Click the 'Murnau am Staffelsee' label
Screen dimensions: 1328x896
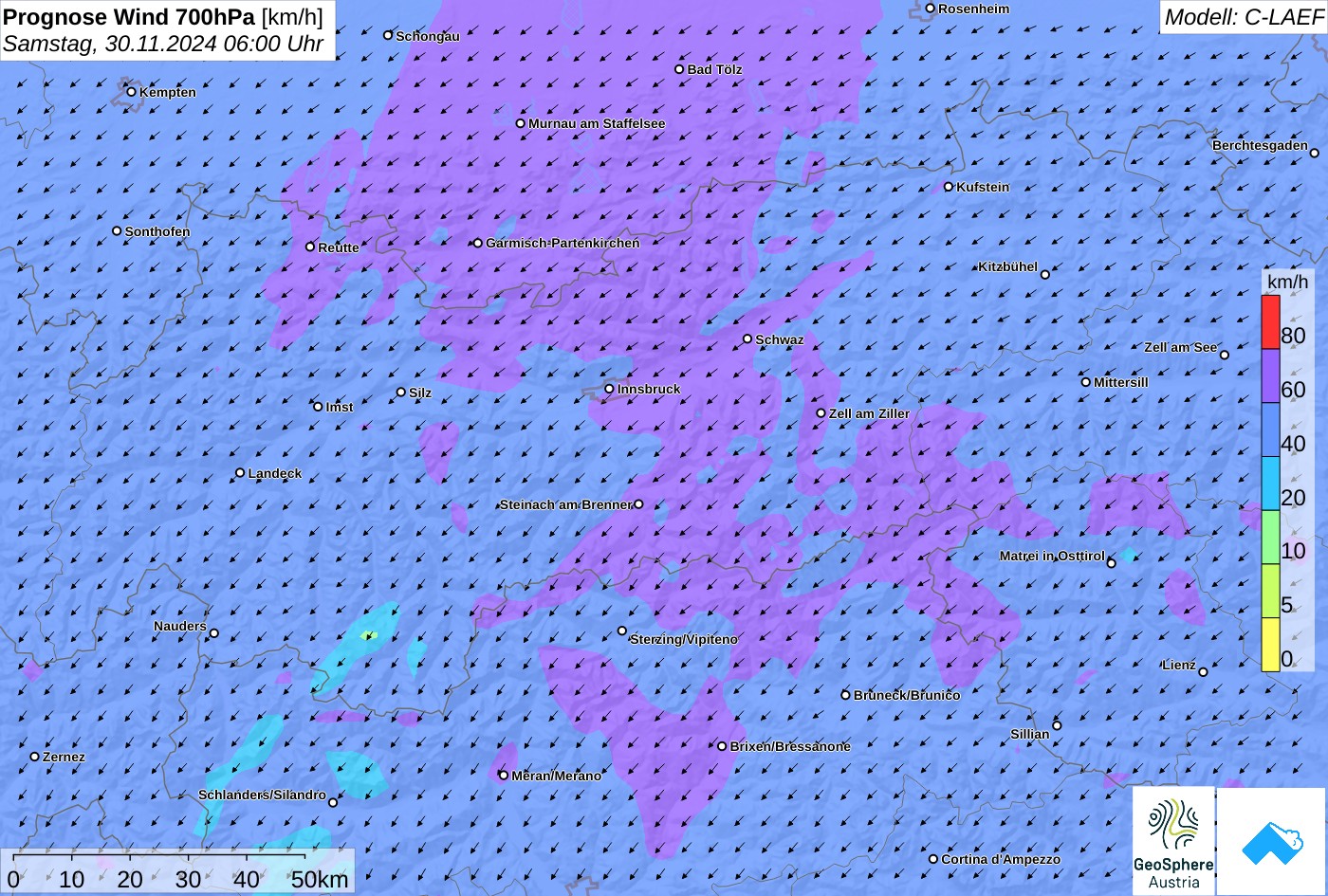coord(597,124)
